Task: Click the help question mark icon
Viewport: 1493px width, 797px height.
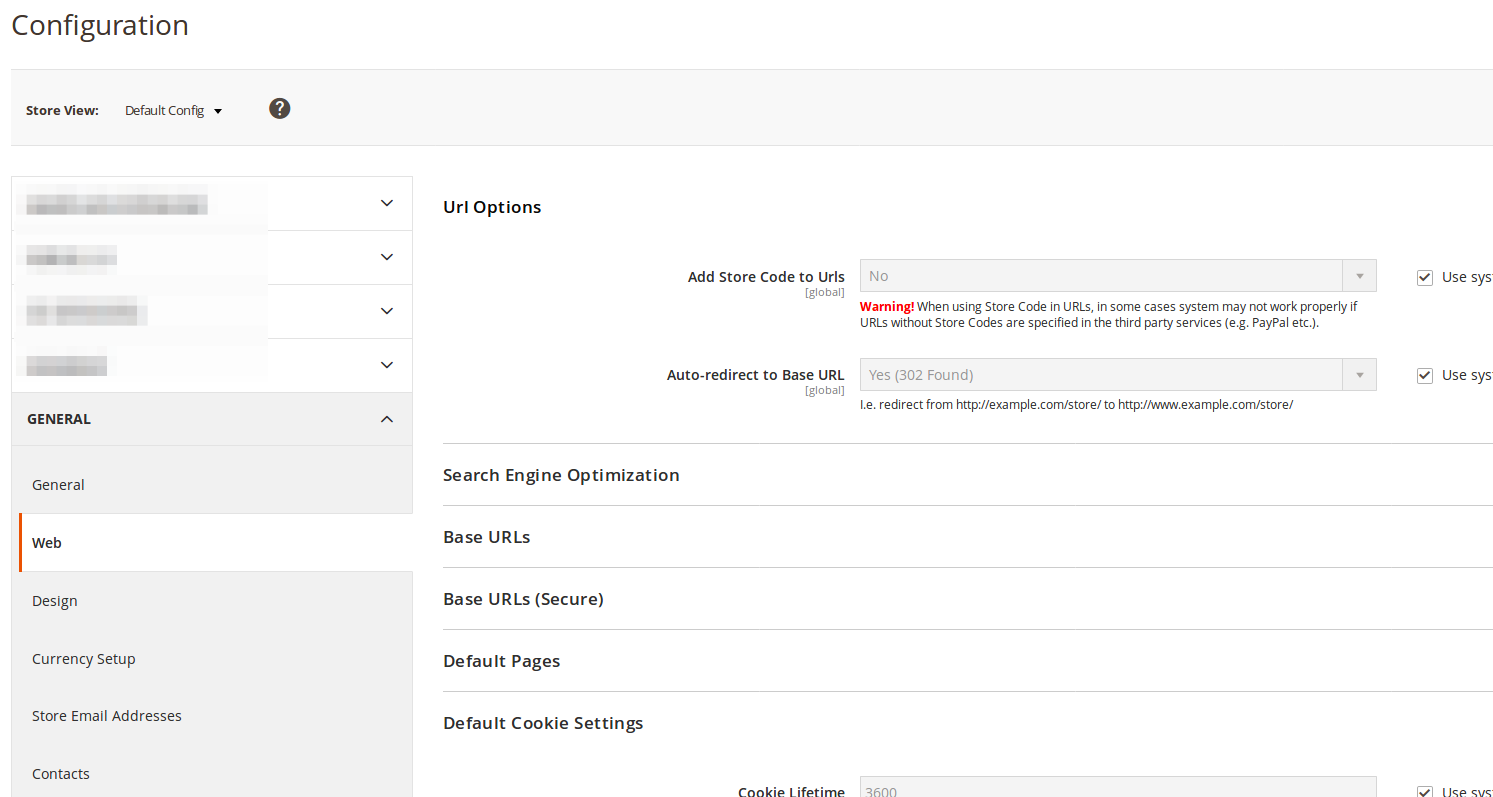Action: coord(279,108)
